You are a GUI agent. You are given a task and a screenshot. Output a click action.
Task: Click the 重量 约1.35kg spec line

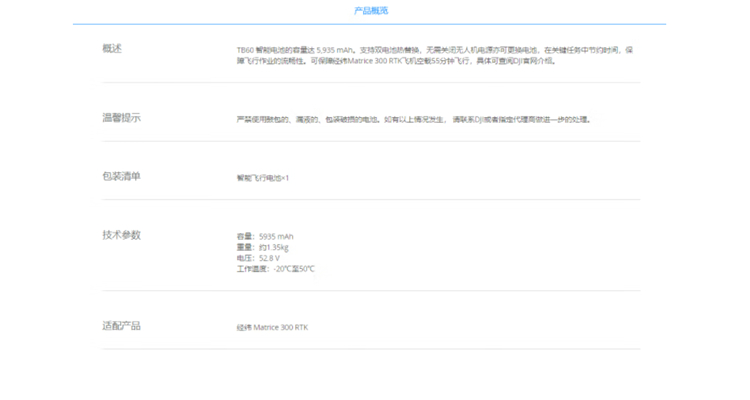(x=263, y=247)
